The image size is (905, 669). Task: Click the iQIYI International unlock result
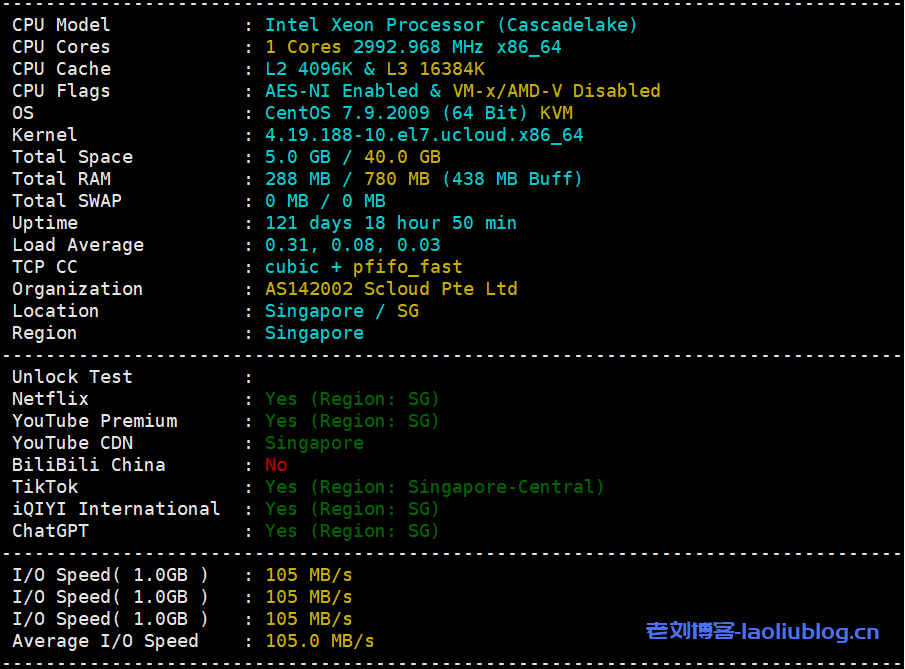pyautogui.click(x=352, y=509)
